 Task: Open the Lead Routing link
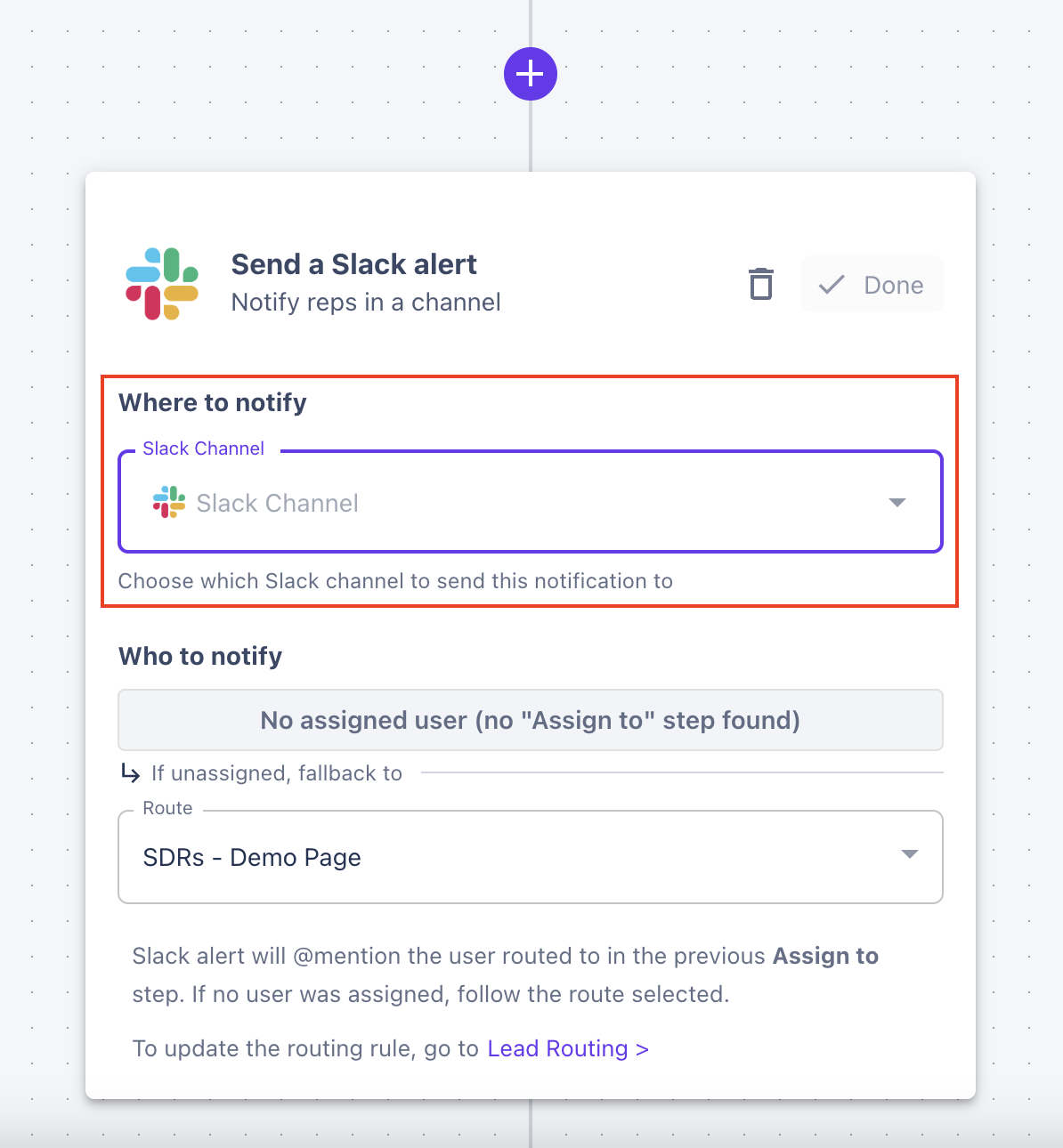[568, 1048]
